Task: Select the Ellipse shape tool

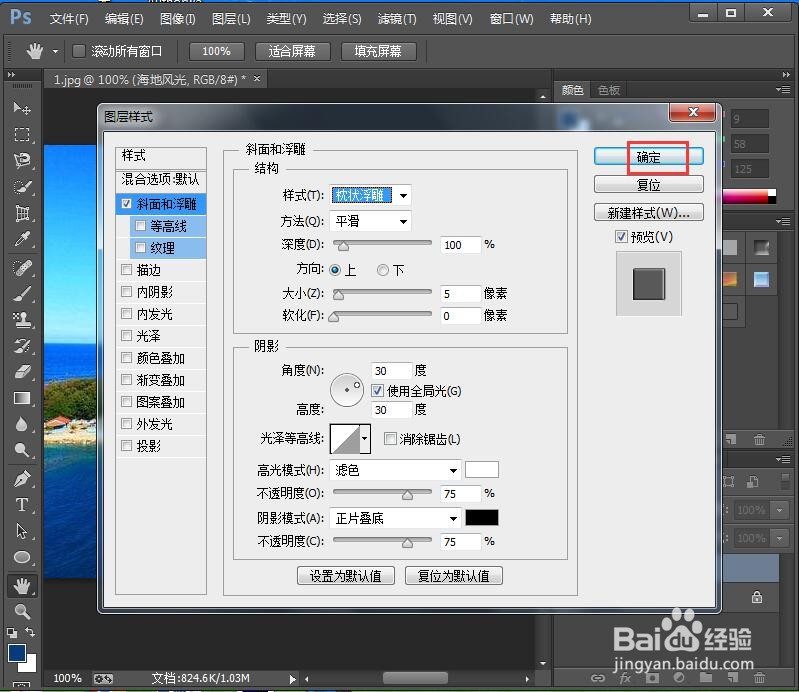Action: click(22, 557)
